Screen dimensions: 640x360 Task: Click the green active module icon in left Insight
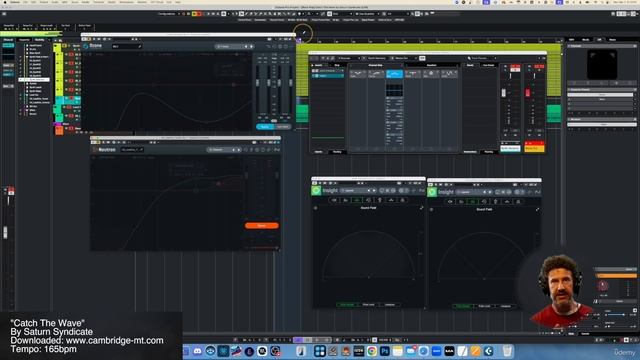pos(357,200)
